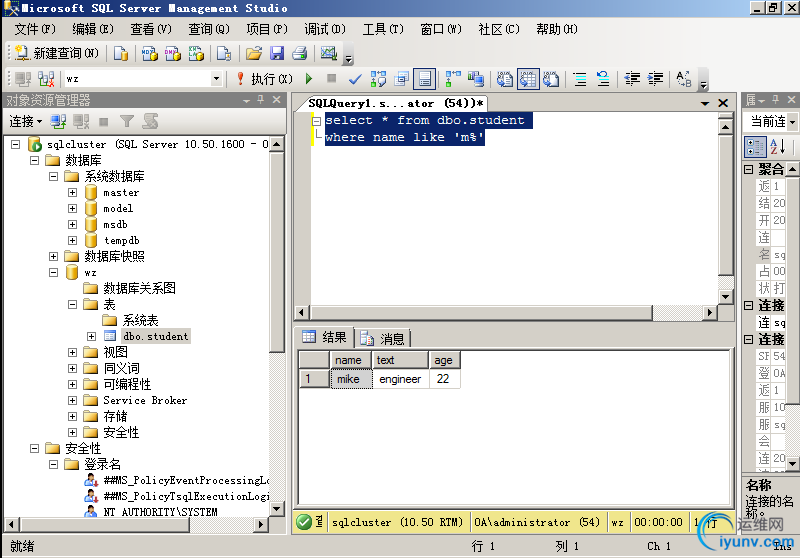Select the msdb database node

115,224
